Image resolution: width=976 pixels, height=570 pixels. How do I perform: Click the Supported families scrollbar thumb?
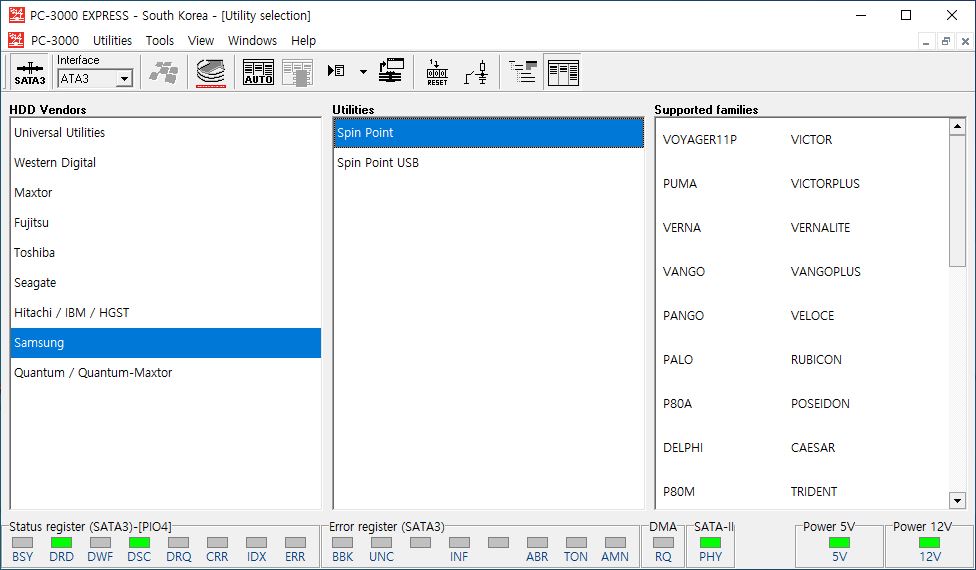[x=957, y=200]
